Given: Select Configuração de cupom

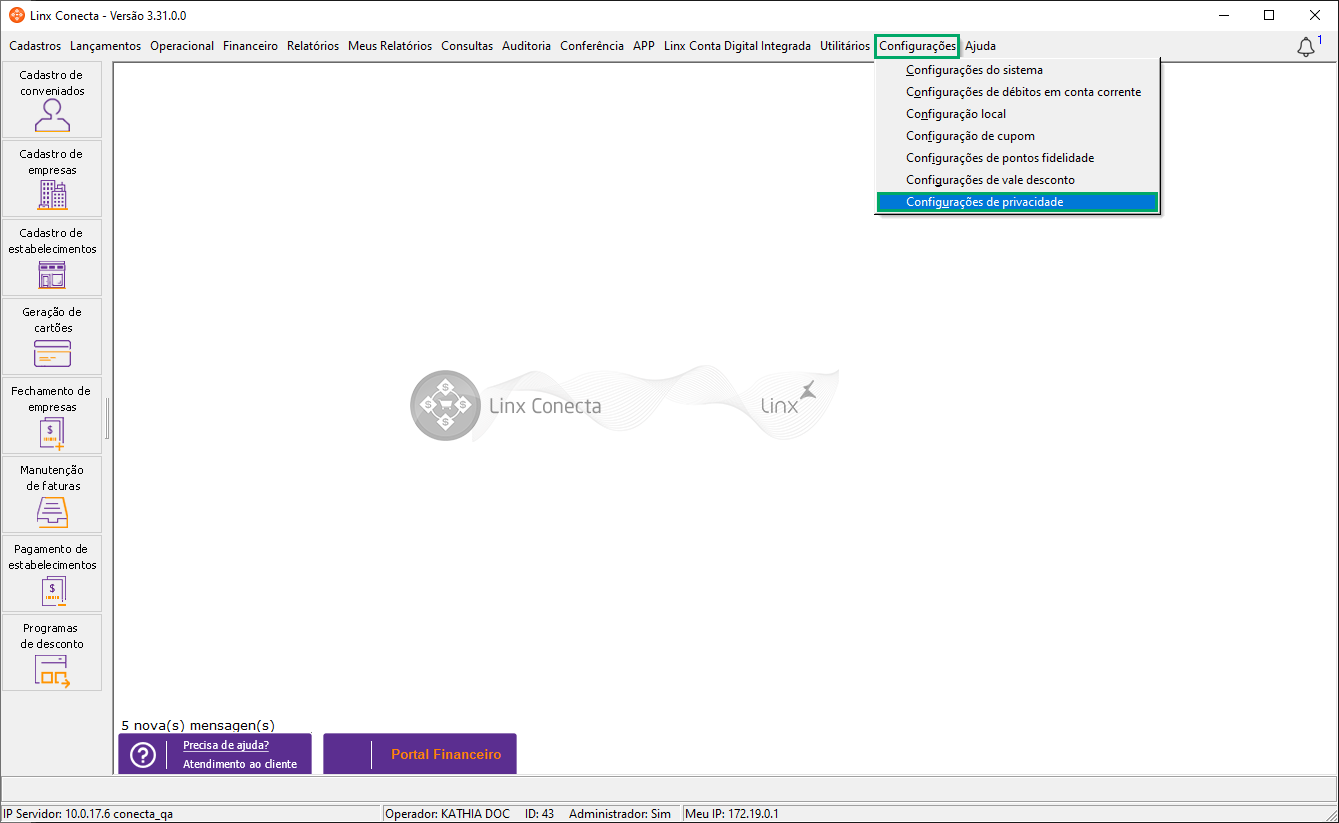Looking at the screenshot, I should coord(1017,136).
